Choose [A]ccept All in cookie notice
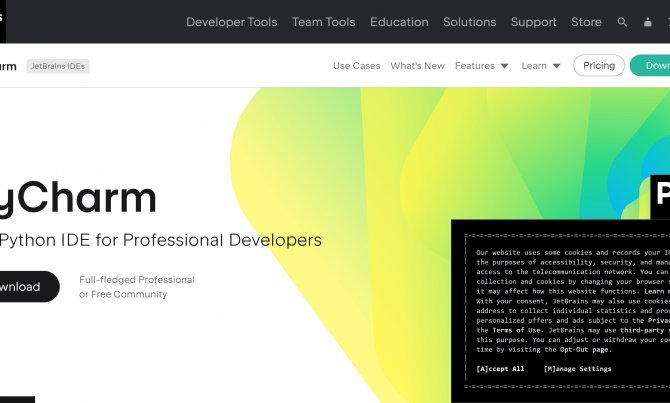This screenshot has width=670, height=403. click(500, 369)
